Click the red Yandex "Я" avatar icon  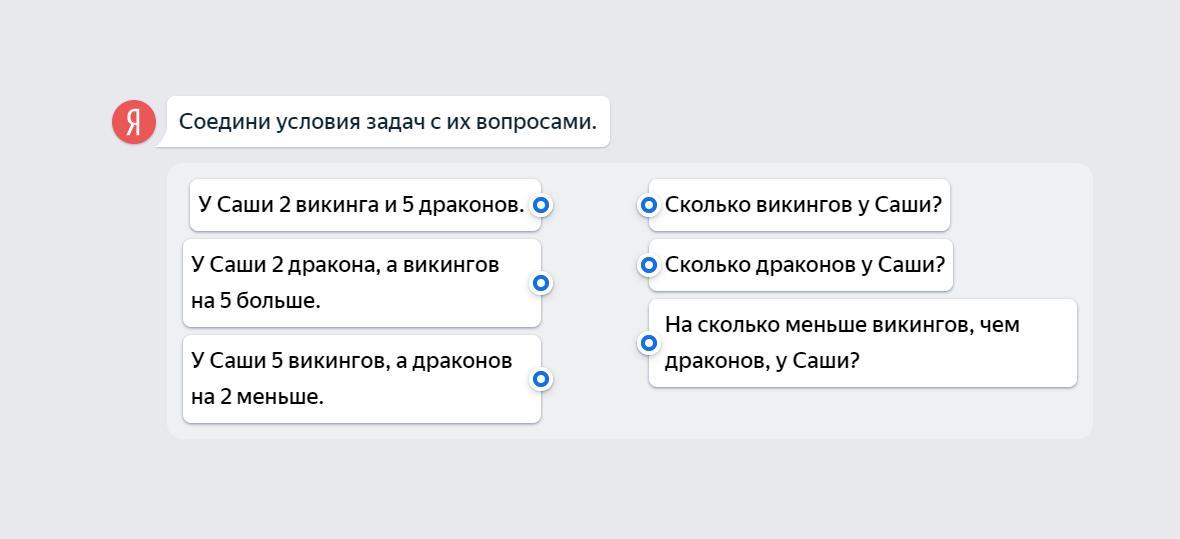tap(134, 122)
